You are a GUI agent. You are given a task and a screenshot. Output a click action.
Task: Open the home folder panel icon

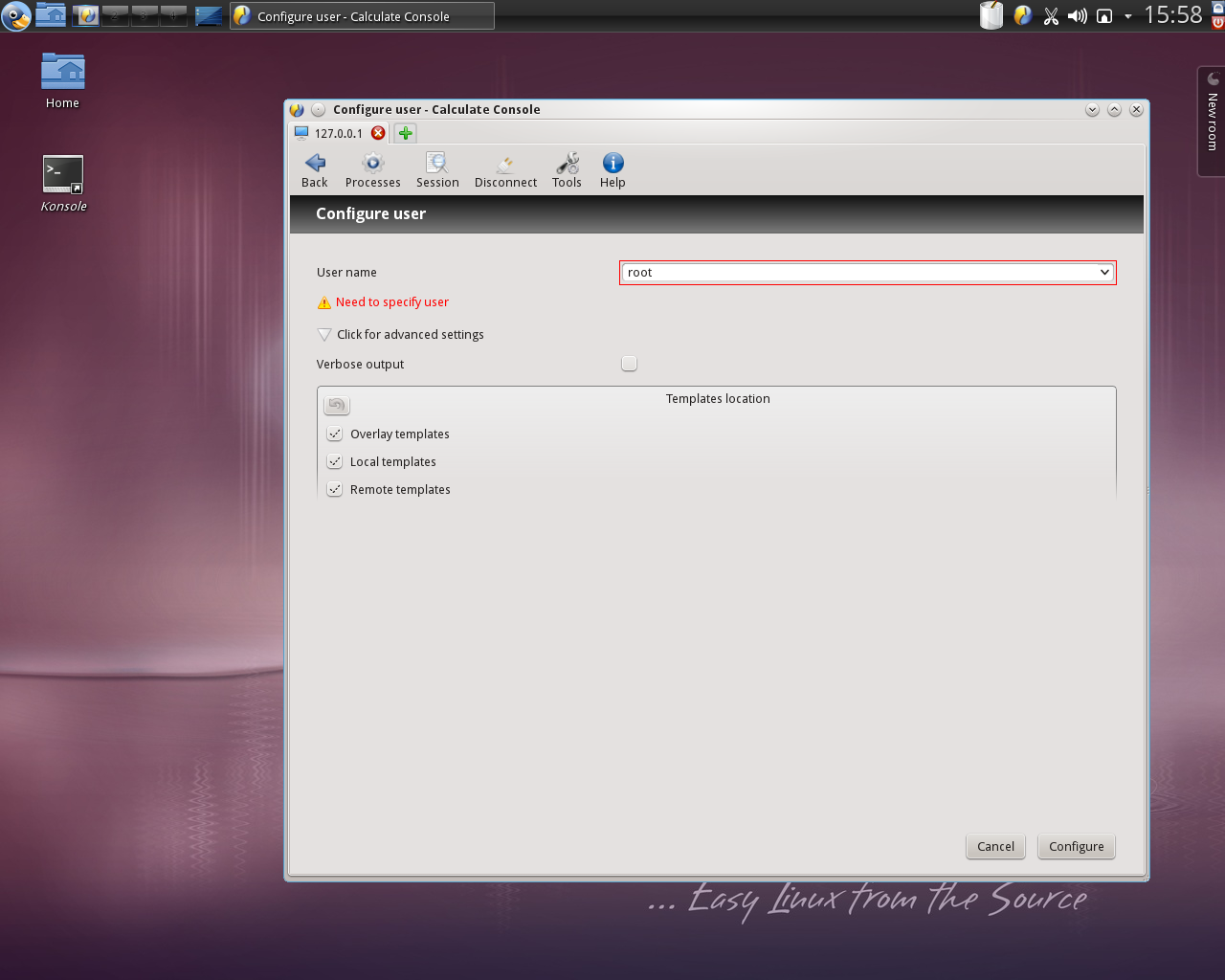coord(51,15)
